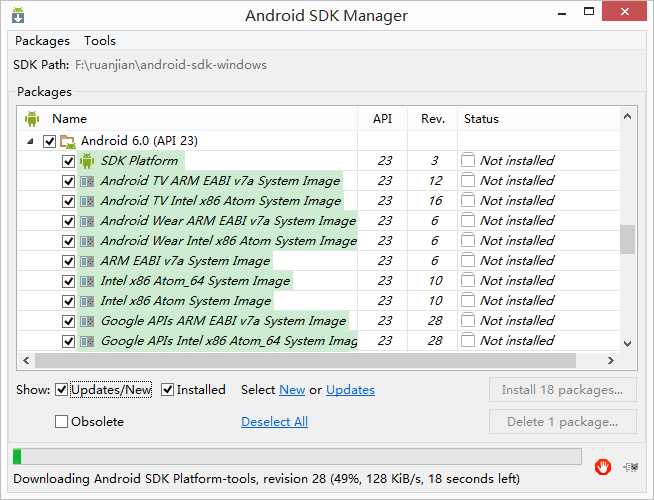Click the horizontal scroll right arrow
This screenshot has height=500, width=654.
click(x=611, y=360)
